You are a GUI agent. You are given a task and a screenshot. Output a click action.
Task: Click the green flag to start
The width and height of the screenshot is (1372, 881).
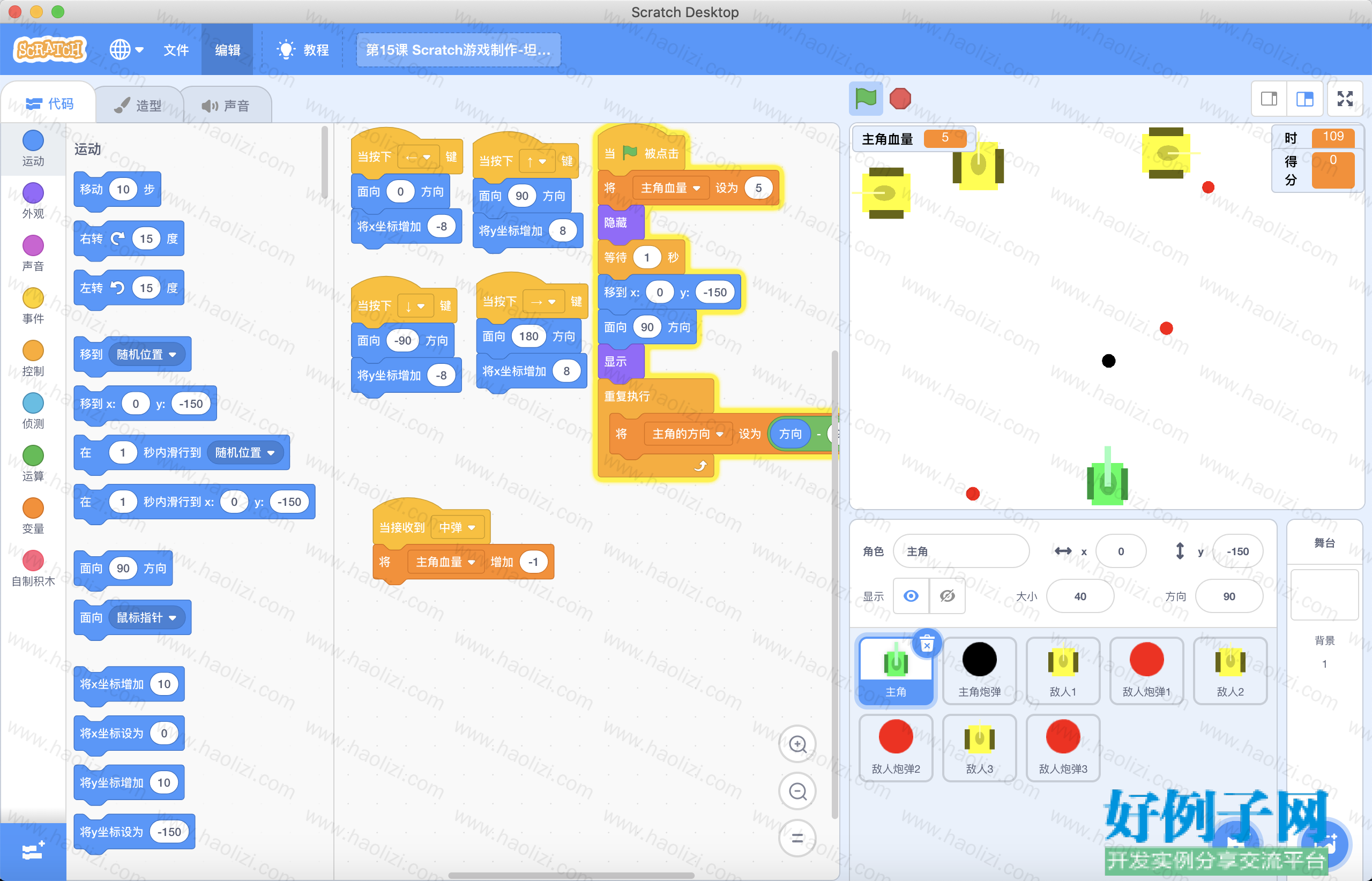pos(866,99)
